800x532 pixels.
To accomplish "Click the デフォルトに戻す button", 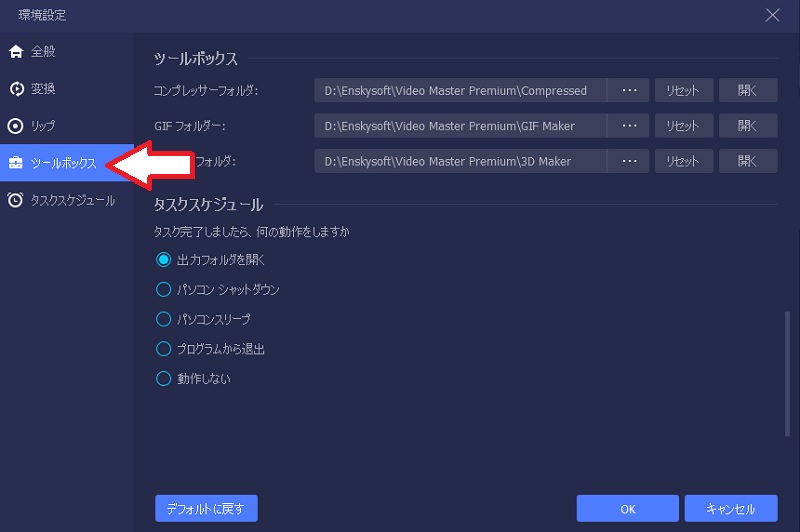I will pos(206,509).
